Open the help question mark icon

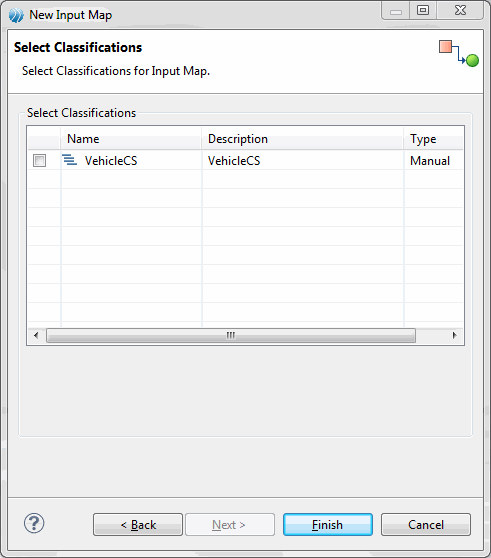[x=34, y=523]
